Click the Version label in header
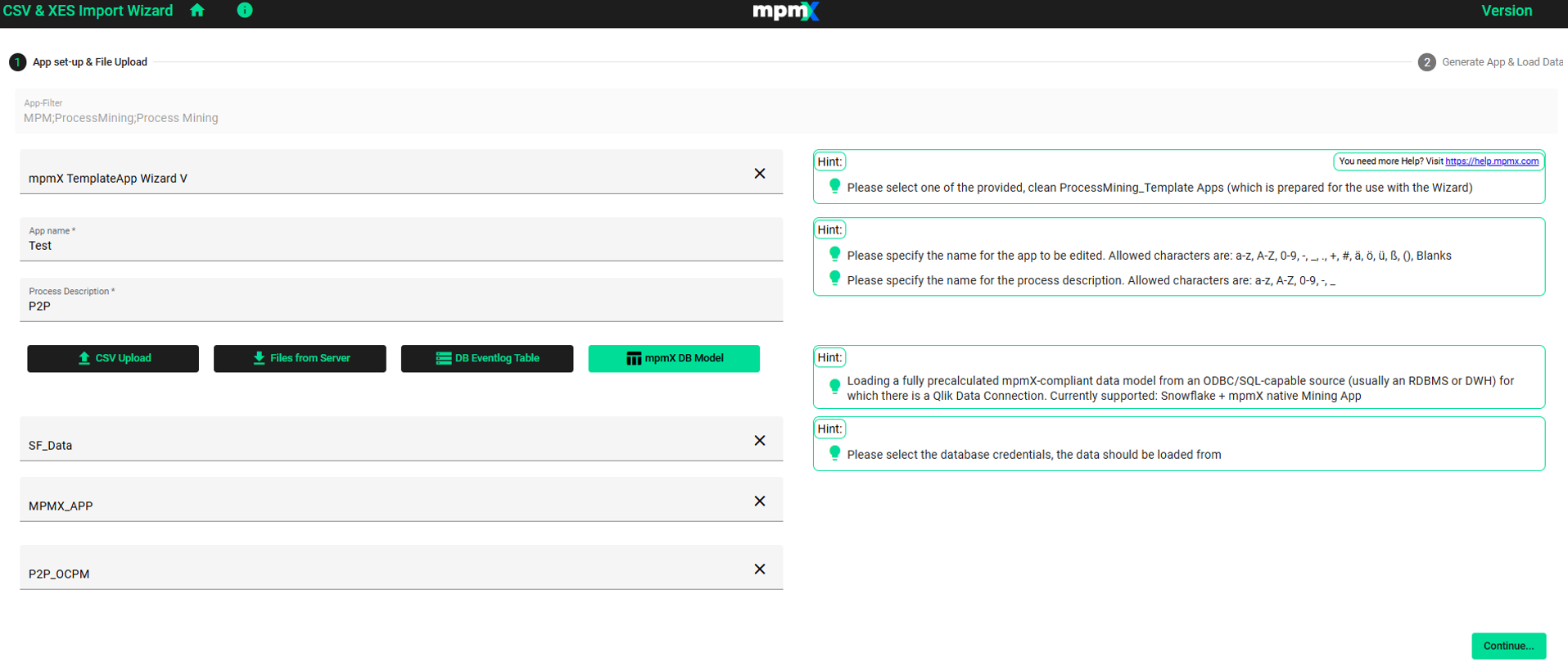 tap(1507, 11)
